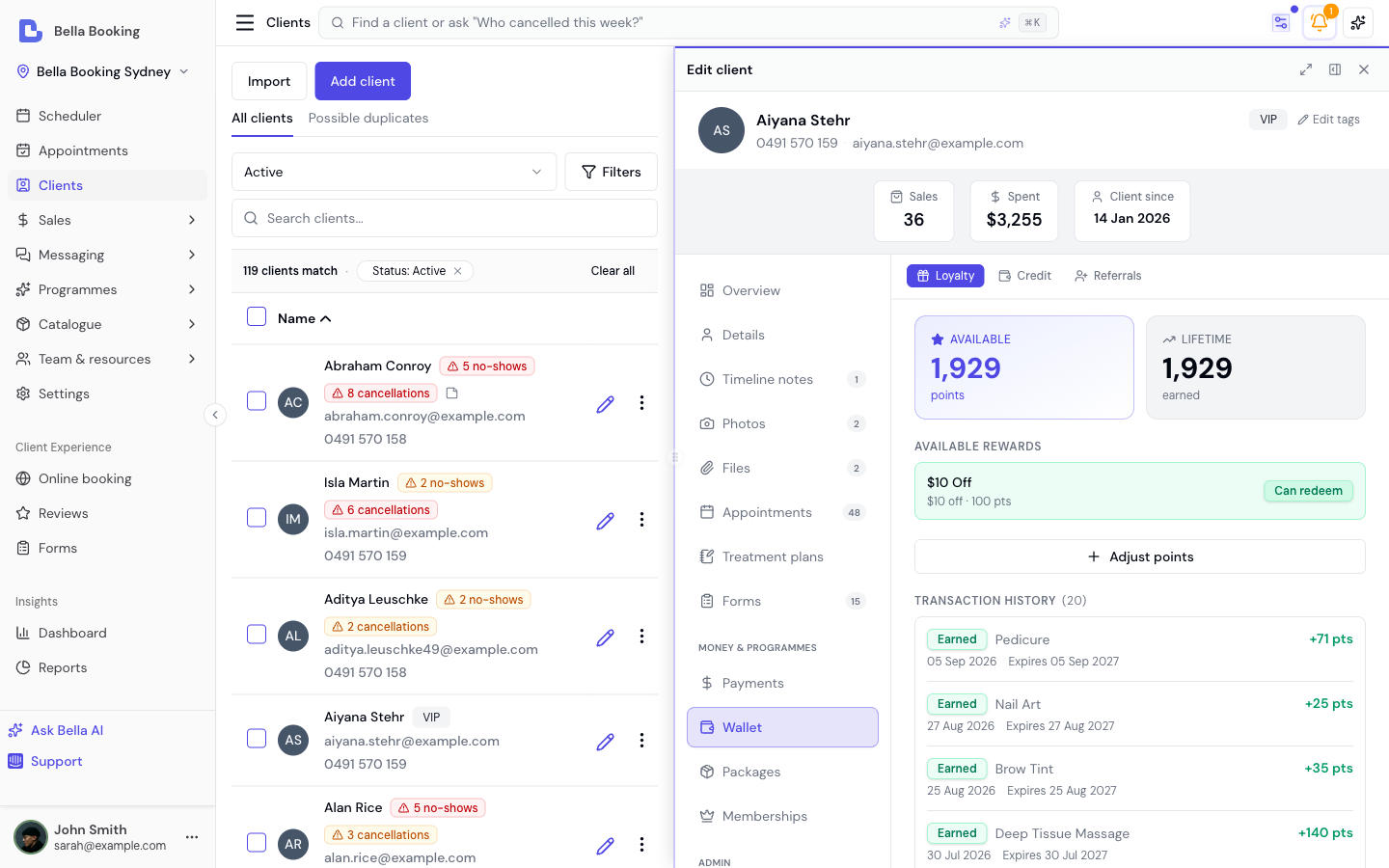1389x868 pixels.
Task: Click the notifications bell icon
Action: click(1319, 22)
